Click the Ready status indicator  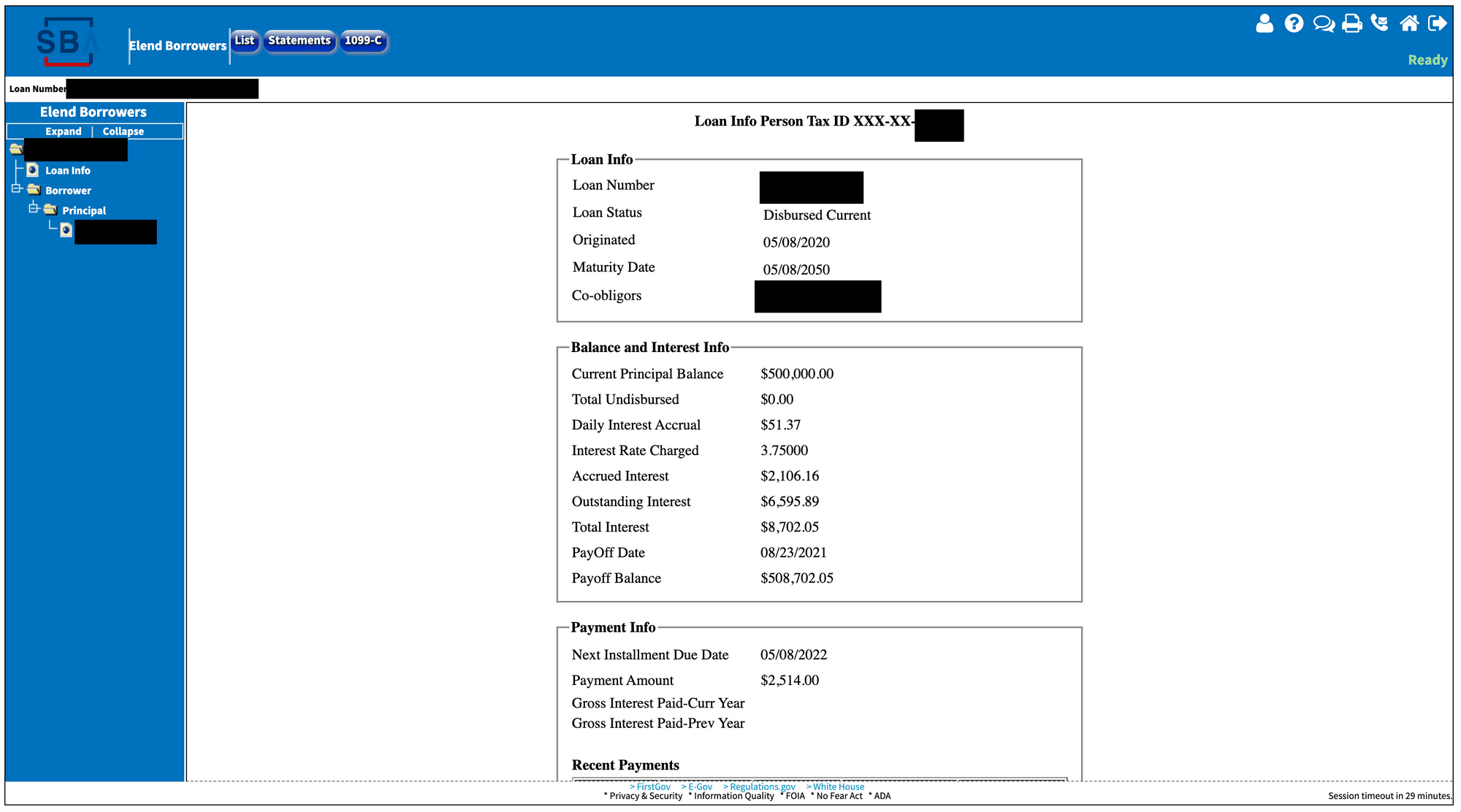point(1427,60)
